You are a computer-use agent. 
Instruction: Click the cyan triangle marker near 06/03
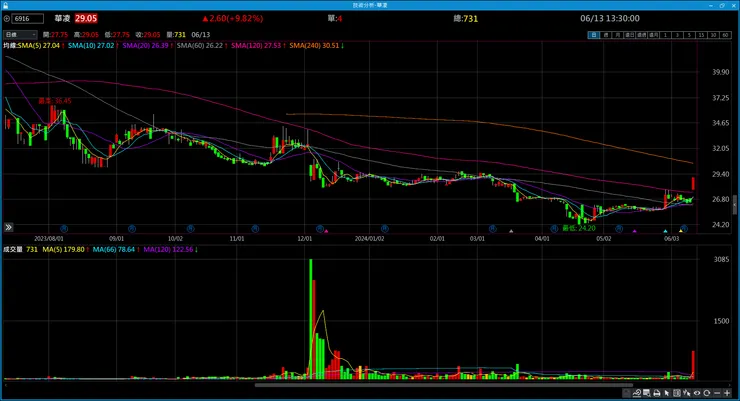[665, 231]
